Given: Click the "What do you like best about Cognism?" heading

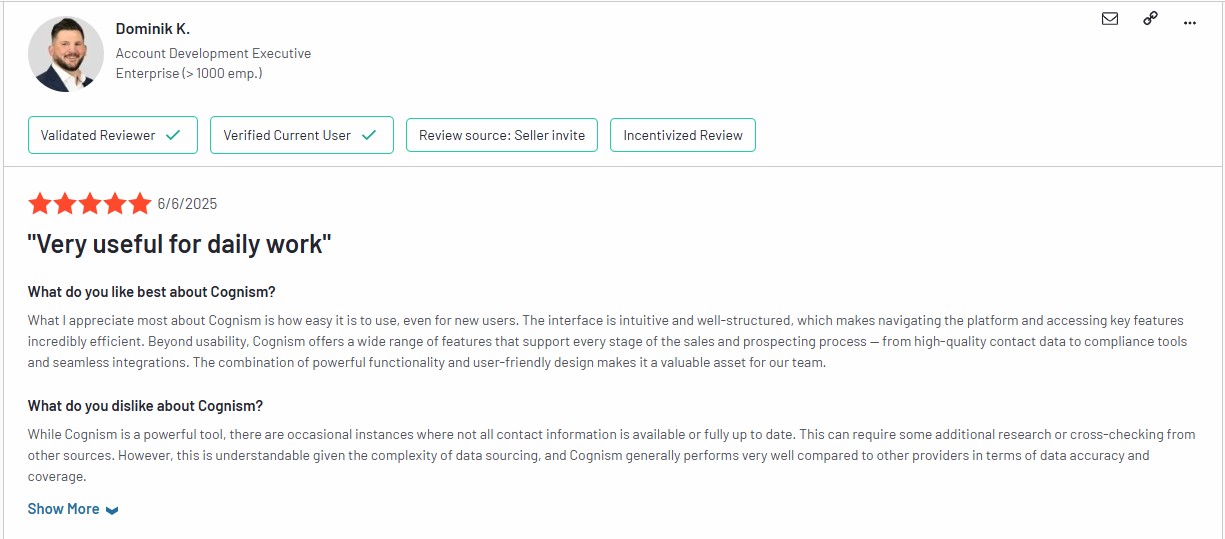Looking at the screenshot, I should point(151,292).
